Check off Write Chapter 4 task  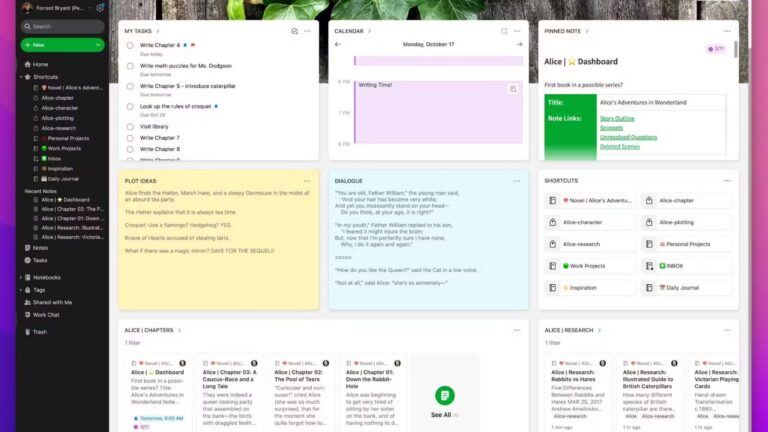point(130,46)
